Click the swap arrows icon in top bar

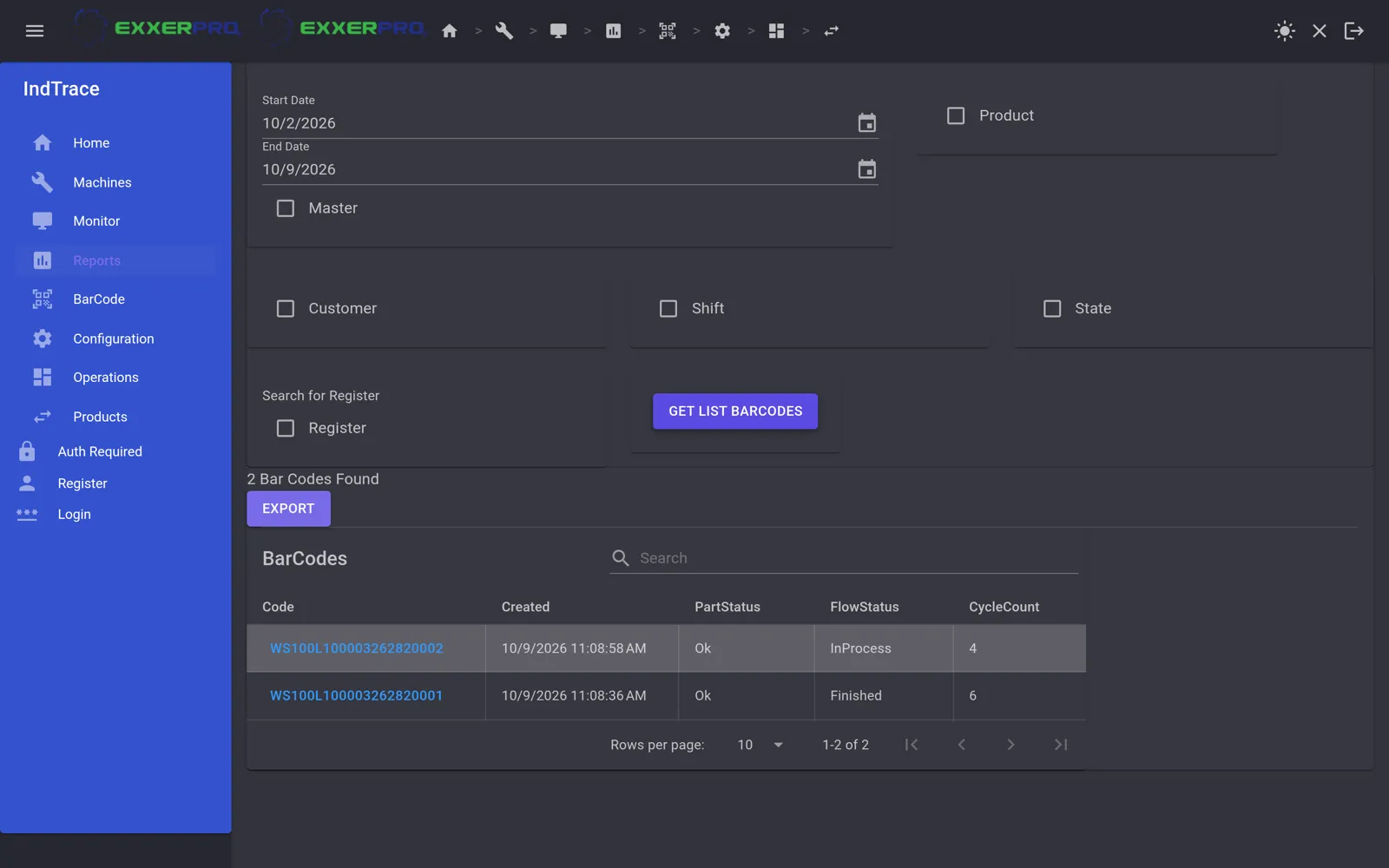pyautogui.click(x=832, y=31)
